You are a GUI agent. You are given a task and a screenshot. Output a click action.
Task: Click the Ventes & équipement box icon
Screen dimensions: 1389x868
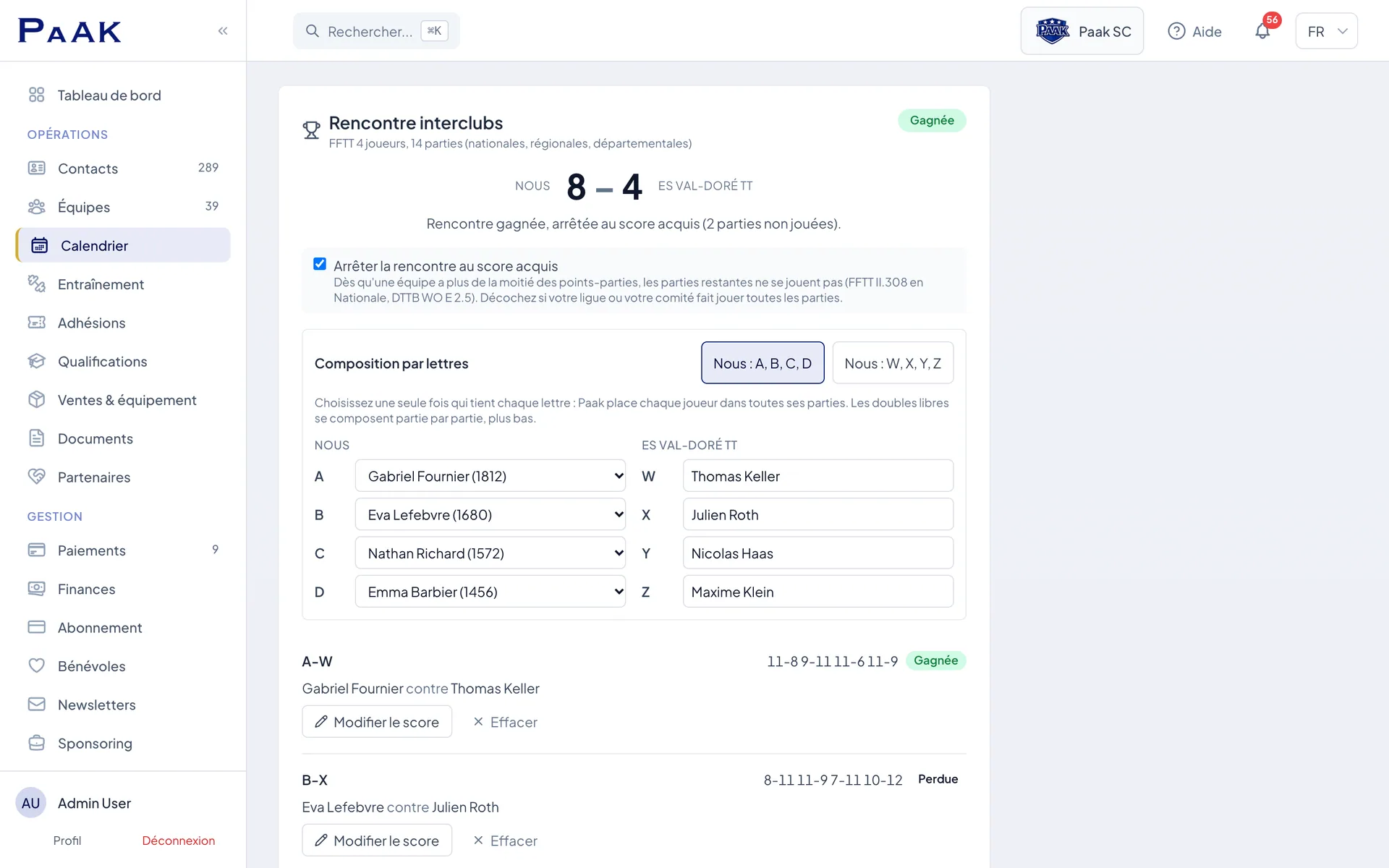[x=37, y=399]
